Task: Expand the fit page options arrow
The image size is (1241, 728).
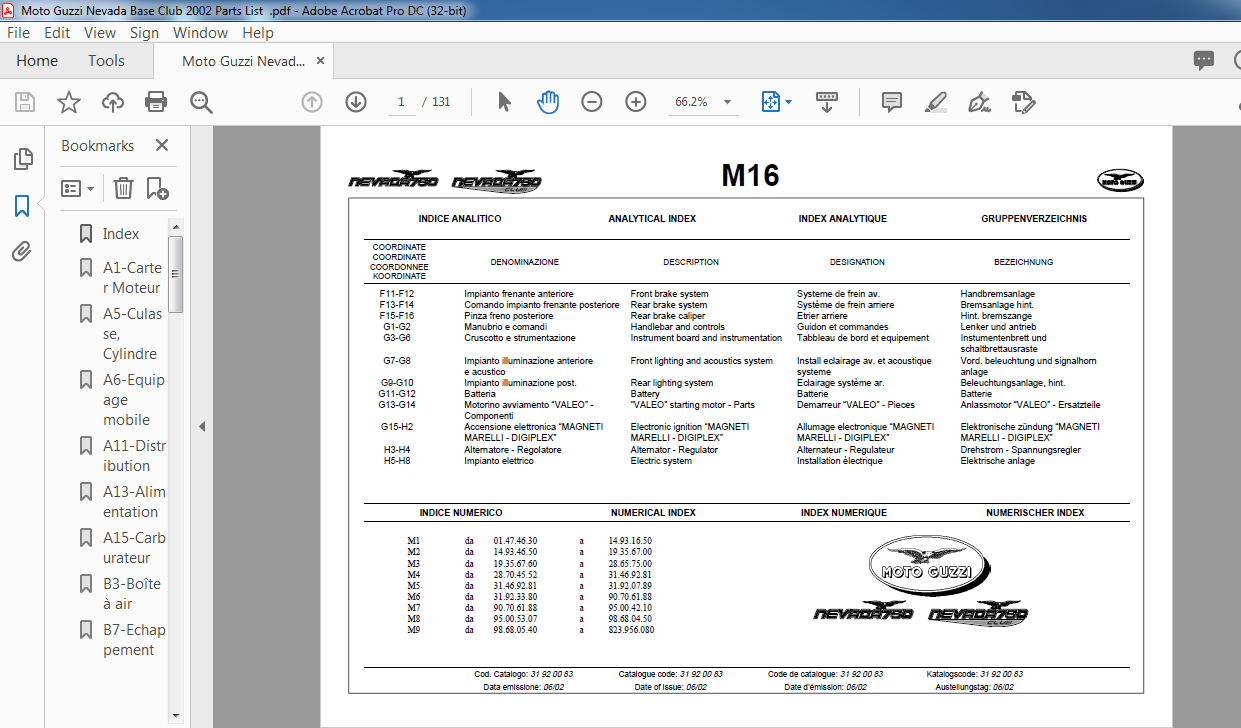Action: (x=789, y=102)
